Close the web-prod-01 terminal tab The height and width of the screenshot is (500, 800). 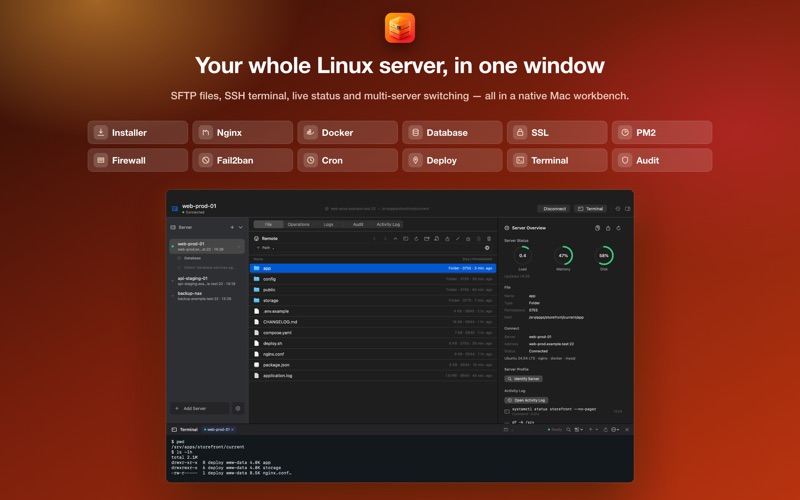pyautogui.click(x=233, y=430)
